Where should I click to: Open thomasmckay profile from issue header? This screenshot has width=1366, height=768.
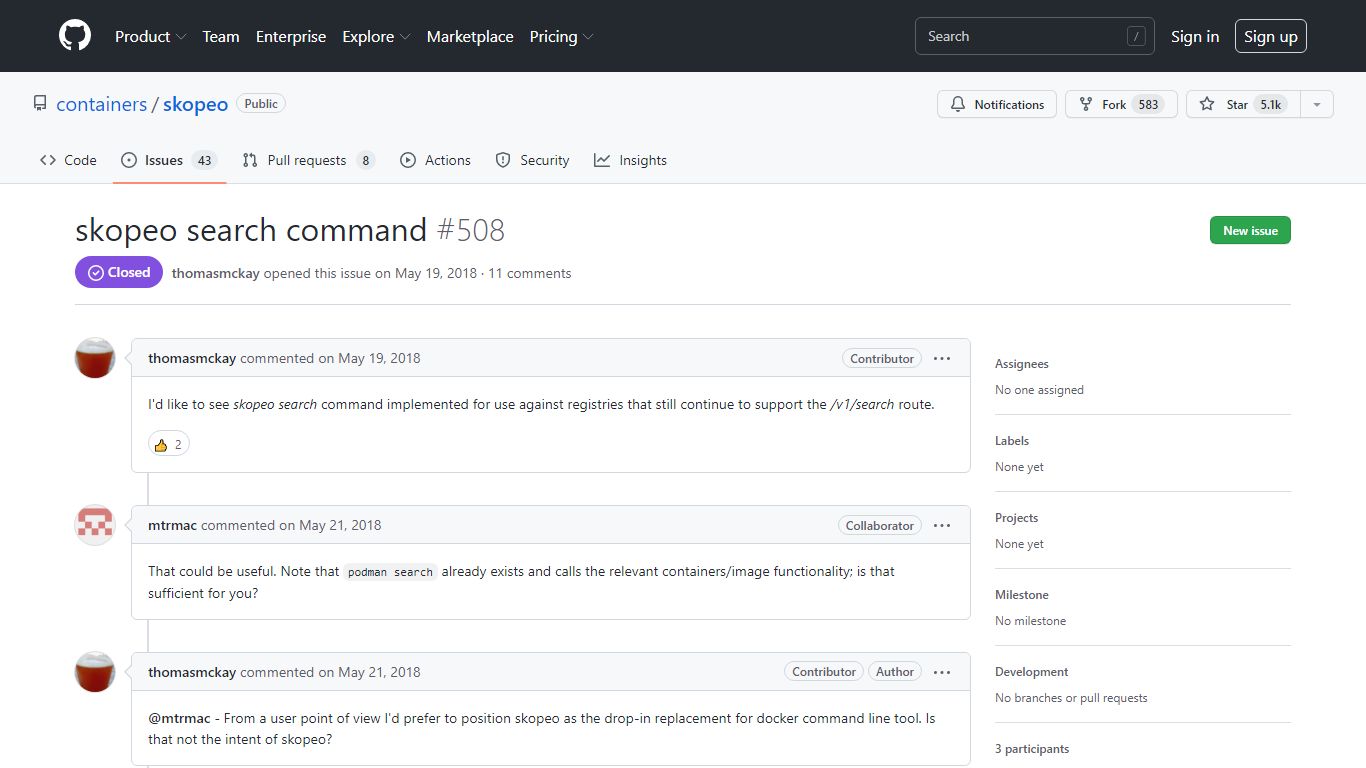tap(215, 273)
